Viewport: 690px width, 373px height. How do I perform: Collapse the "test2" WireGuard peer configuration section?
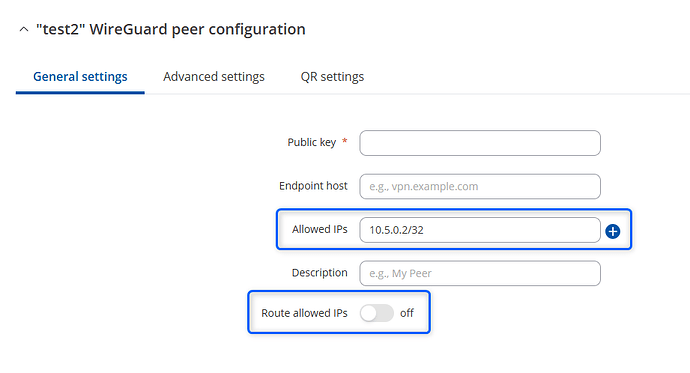[24, 29]
